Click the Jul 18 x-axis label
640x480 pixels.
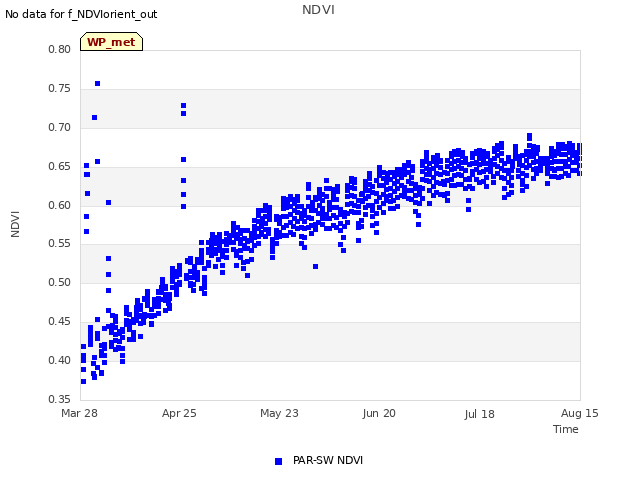click(479, 414)
